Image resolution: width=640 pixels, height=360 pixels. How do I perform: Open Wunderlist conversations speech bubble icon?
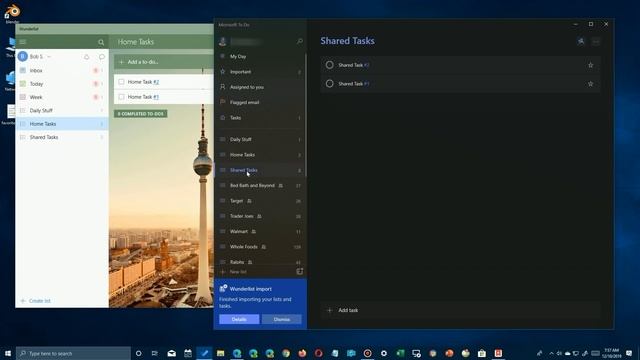(102, 57)
